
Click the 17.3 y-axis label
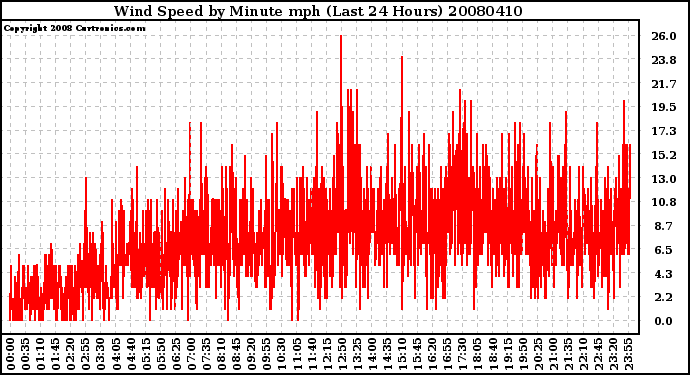pyautogui.click(x=664, y=131)
